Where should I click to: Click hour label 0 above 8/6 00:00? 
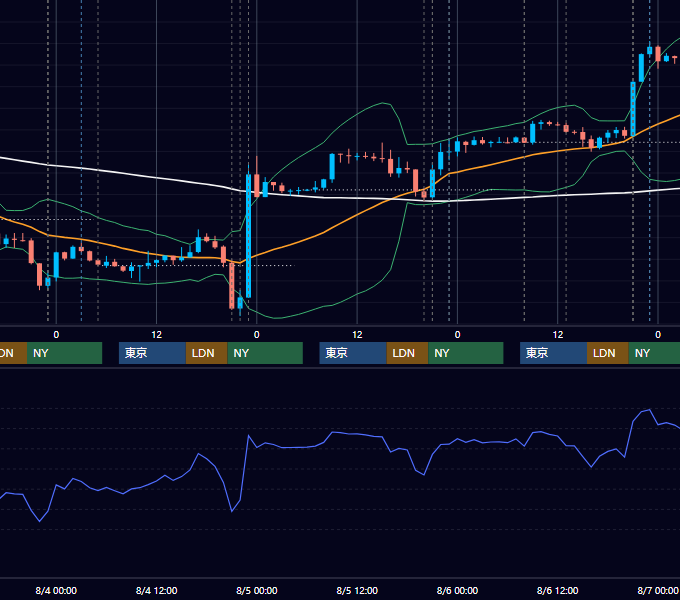(x=457, y=335)
